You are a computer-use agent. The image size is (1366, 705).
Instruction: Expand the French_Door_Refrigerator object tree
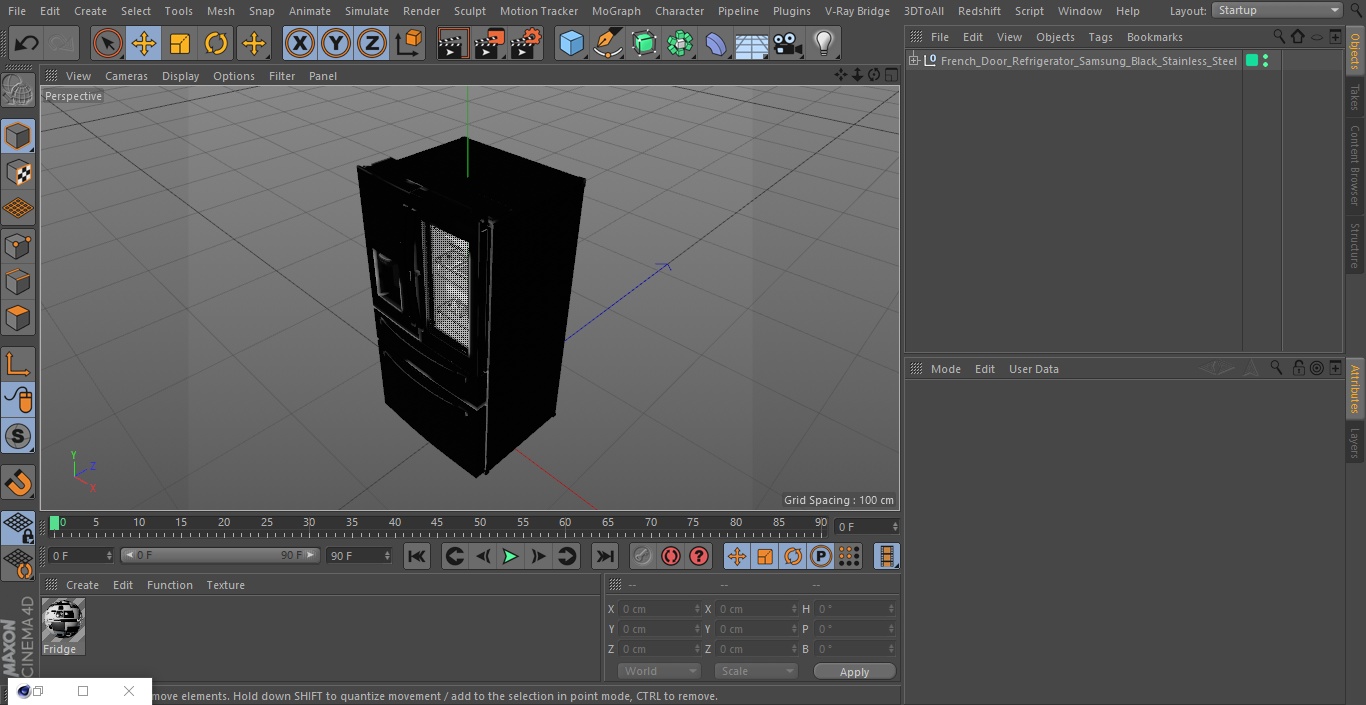(914, 61)
